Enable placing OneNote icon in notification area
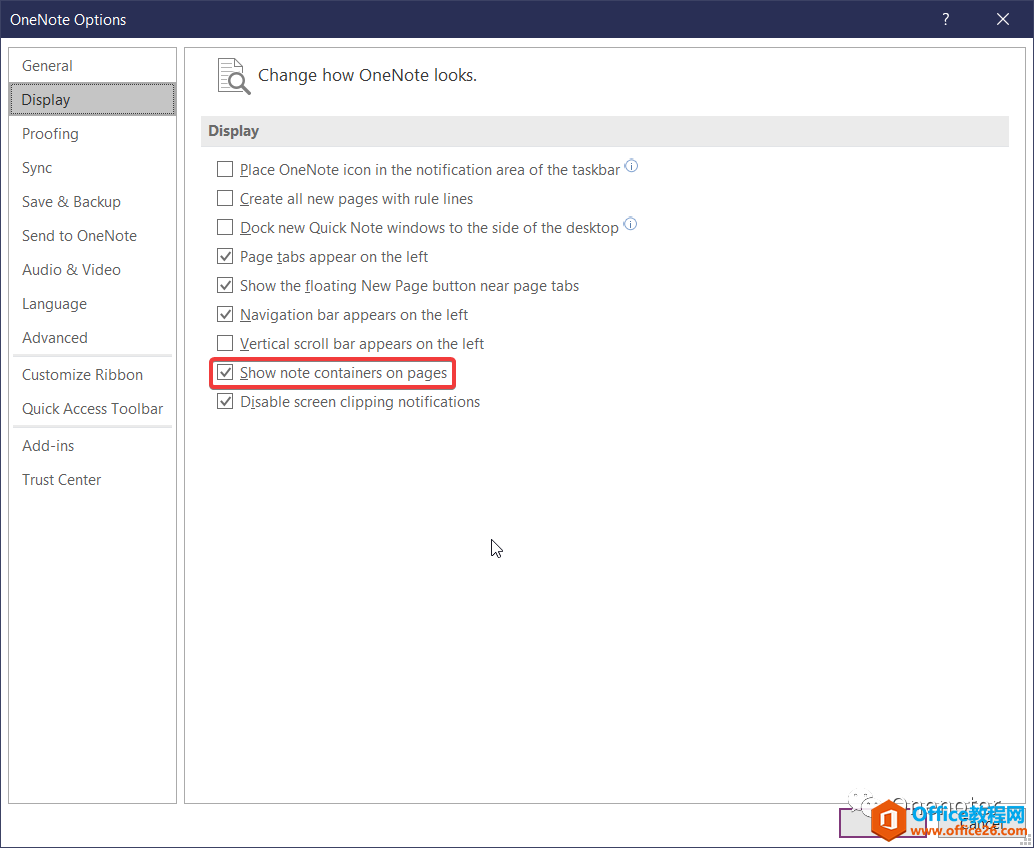The height and width of the screenshot is (848, 1034). click(225, 168)
